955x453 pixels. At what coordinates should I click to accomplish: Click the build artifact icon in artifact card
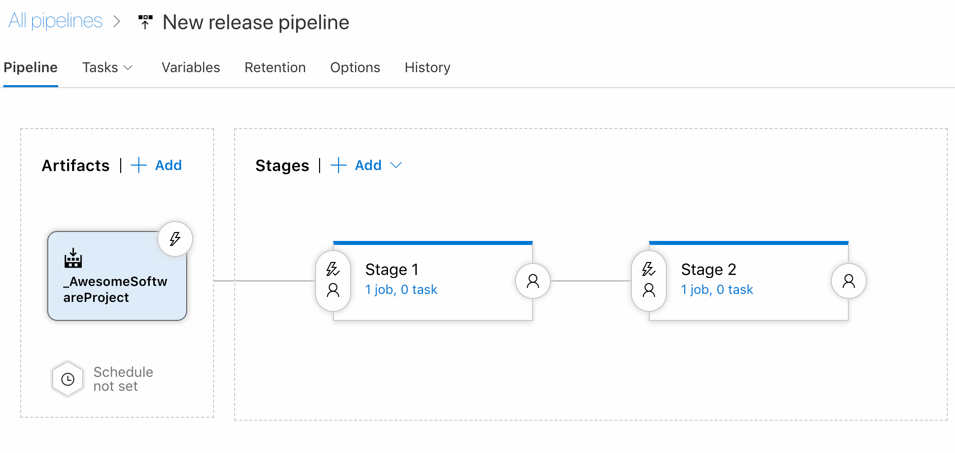(73, 259)
